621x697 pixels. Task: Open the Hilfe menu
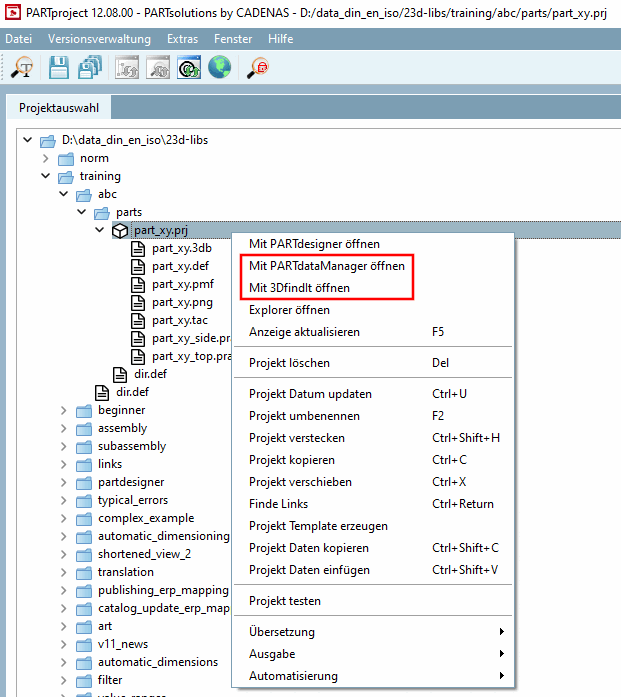point(280,39)
